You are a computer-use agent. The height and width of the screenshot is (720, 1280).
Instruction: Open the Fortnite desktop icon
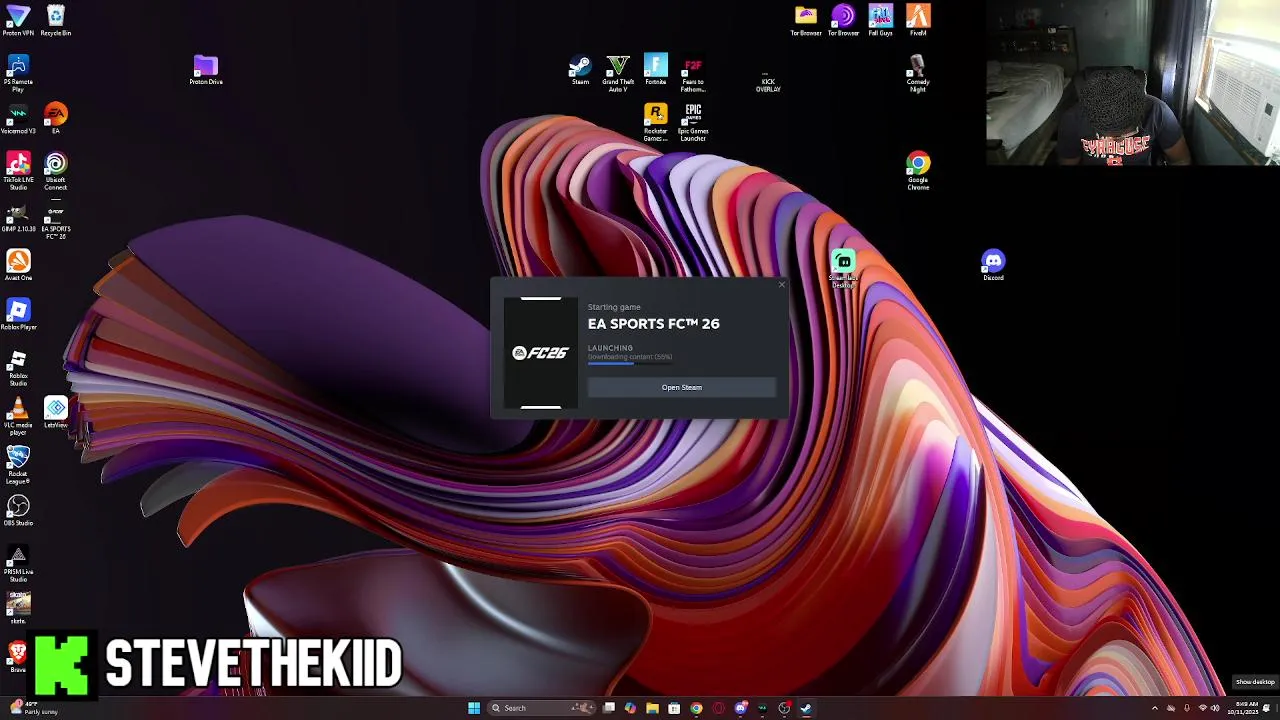point(655,70)
